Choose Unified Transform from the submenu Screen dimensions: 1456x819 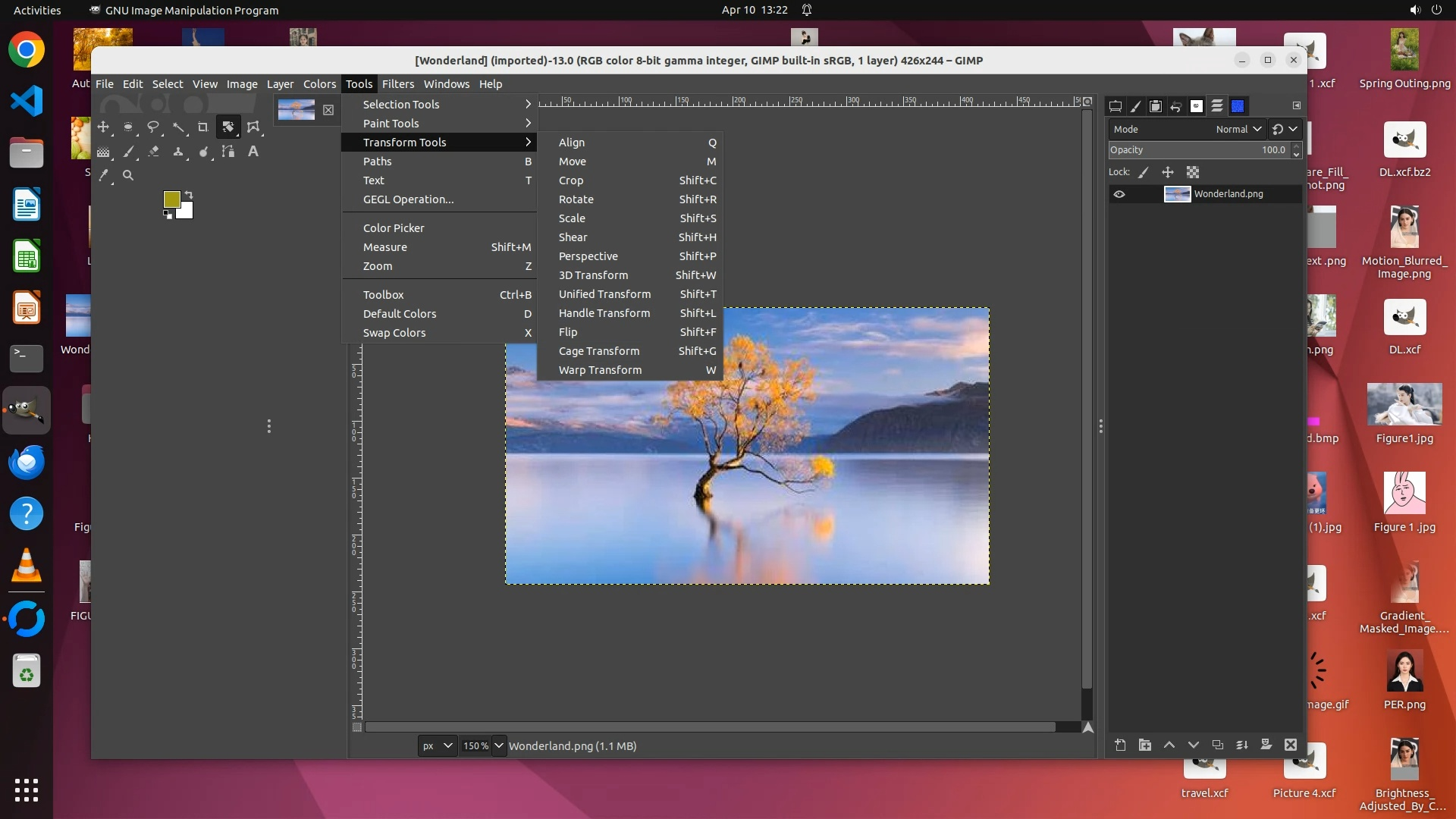[604, 294]
